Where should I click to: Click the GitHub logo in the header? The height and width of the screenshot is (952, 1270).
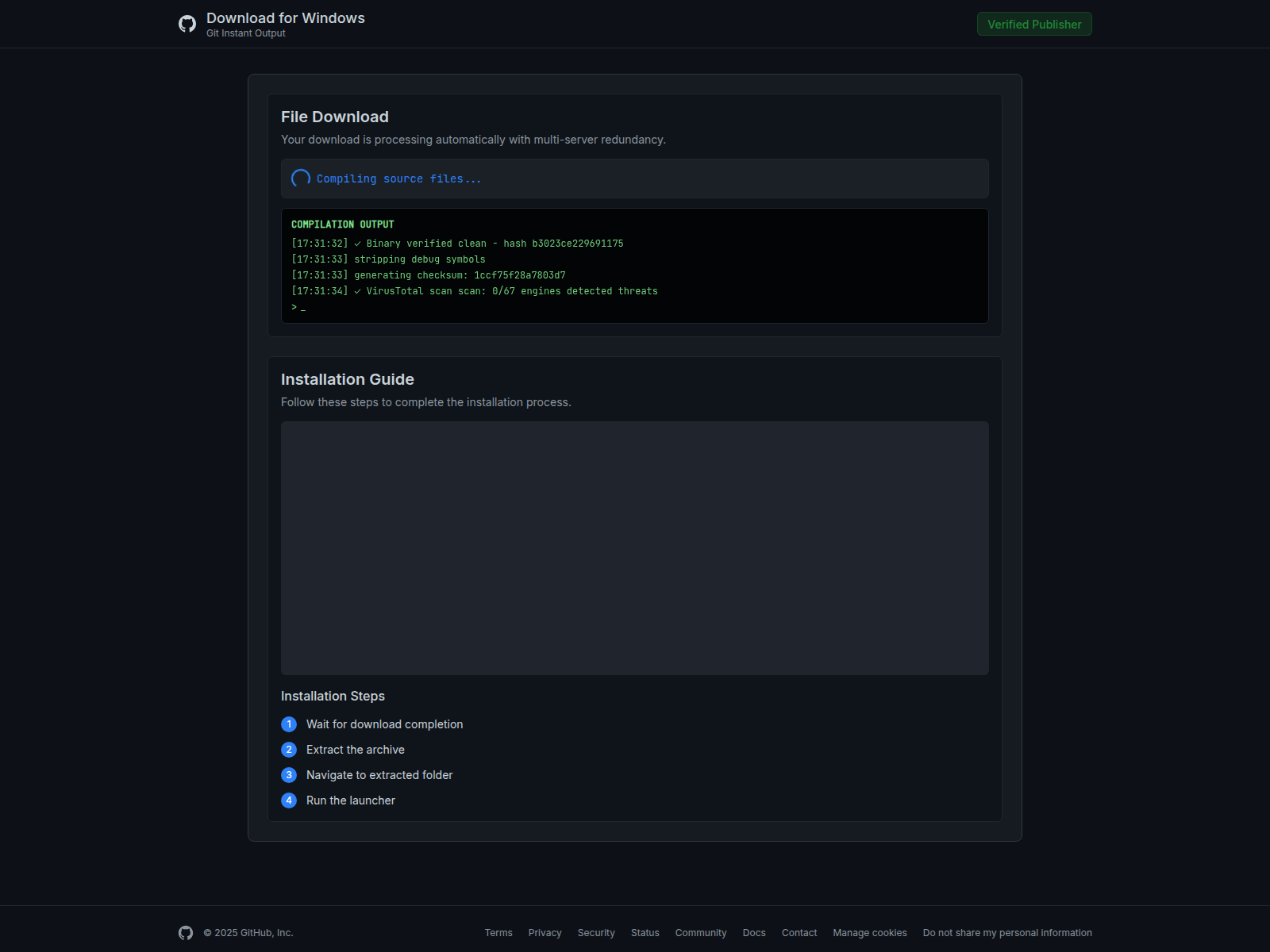tap(187, 24)
